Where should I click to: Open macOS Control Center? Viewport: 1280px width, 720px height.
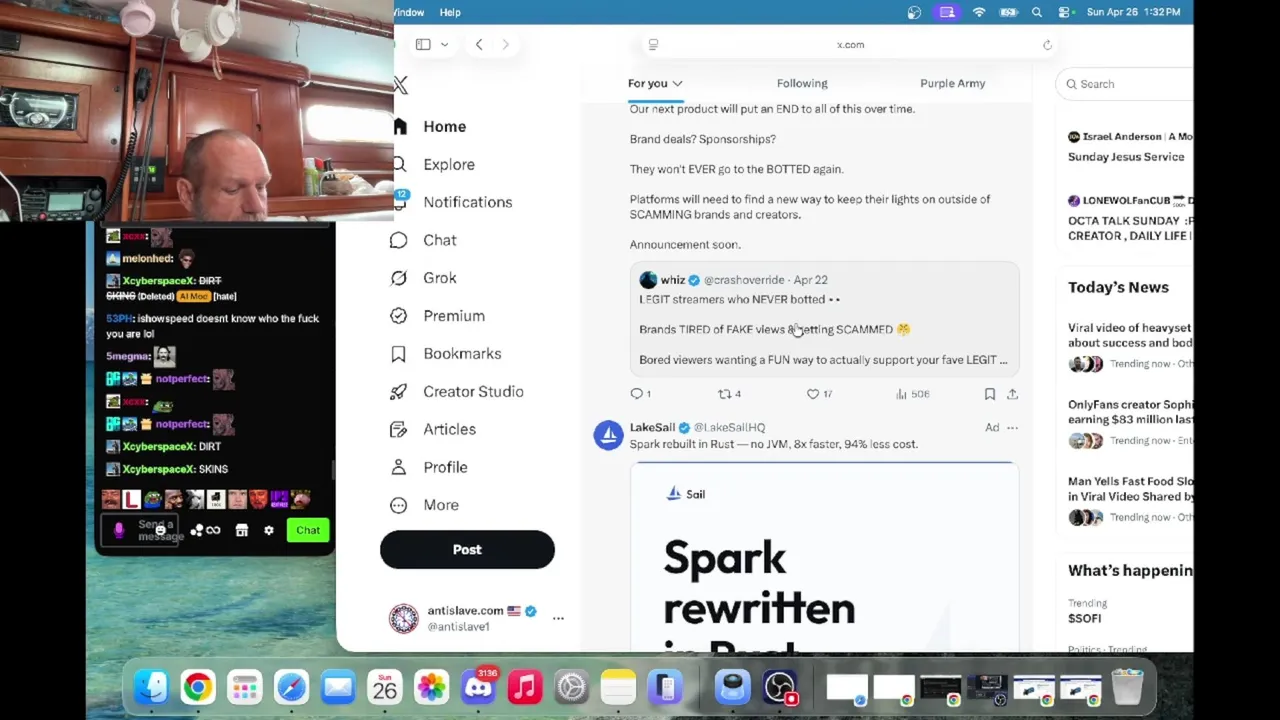click(x=1064, y=12)
